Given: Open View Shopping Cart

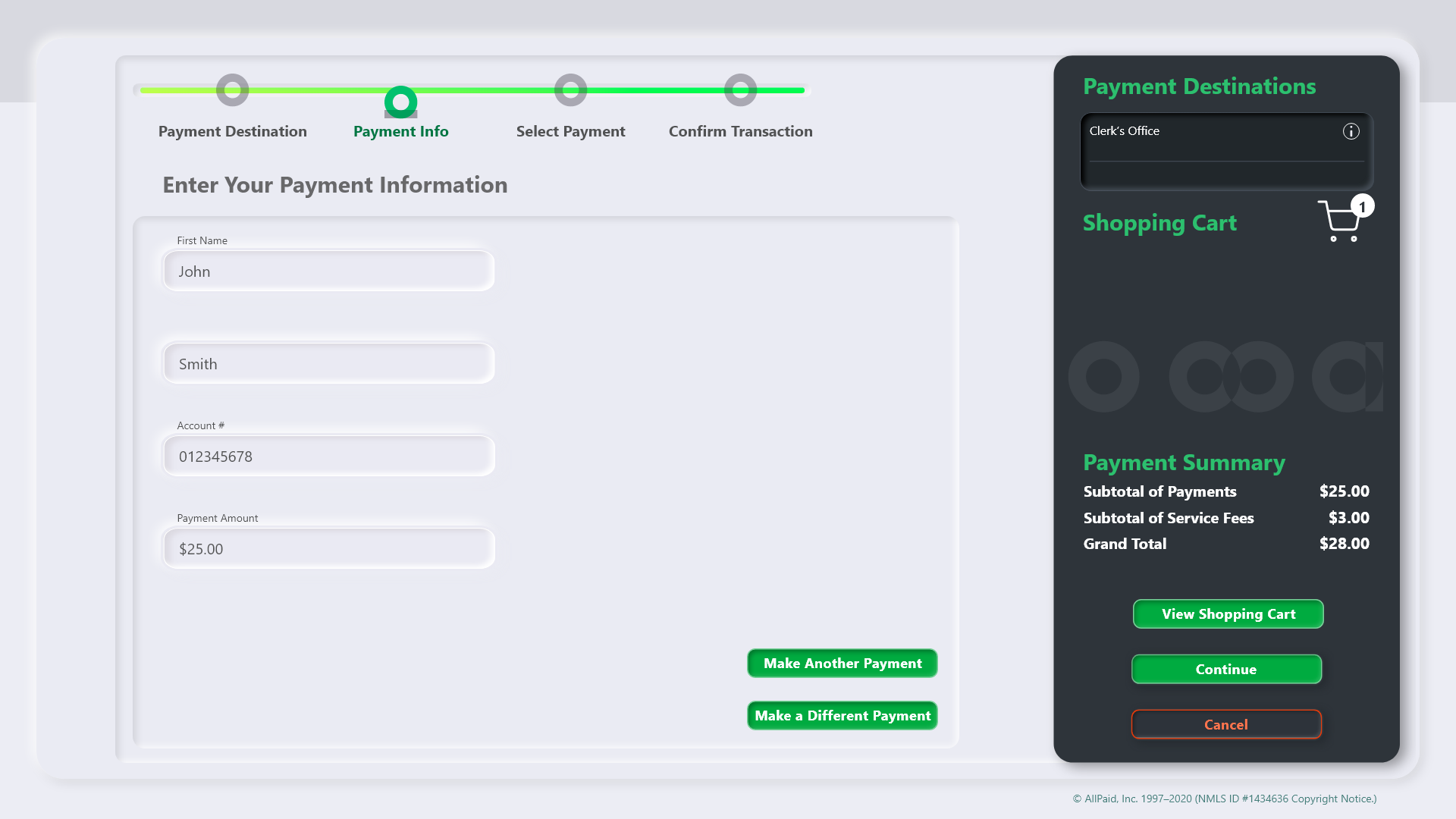Looking at the screenshot, I should pyautogui.click(x=1228, y=613).
